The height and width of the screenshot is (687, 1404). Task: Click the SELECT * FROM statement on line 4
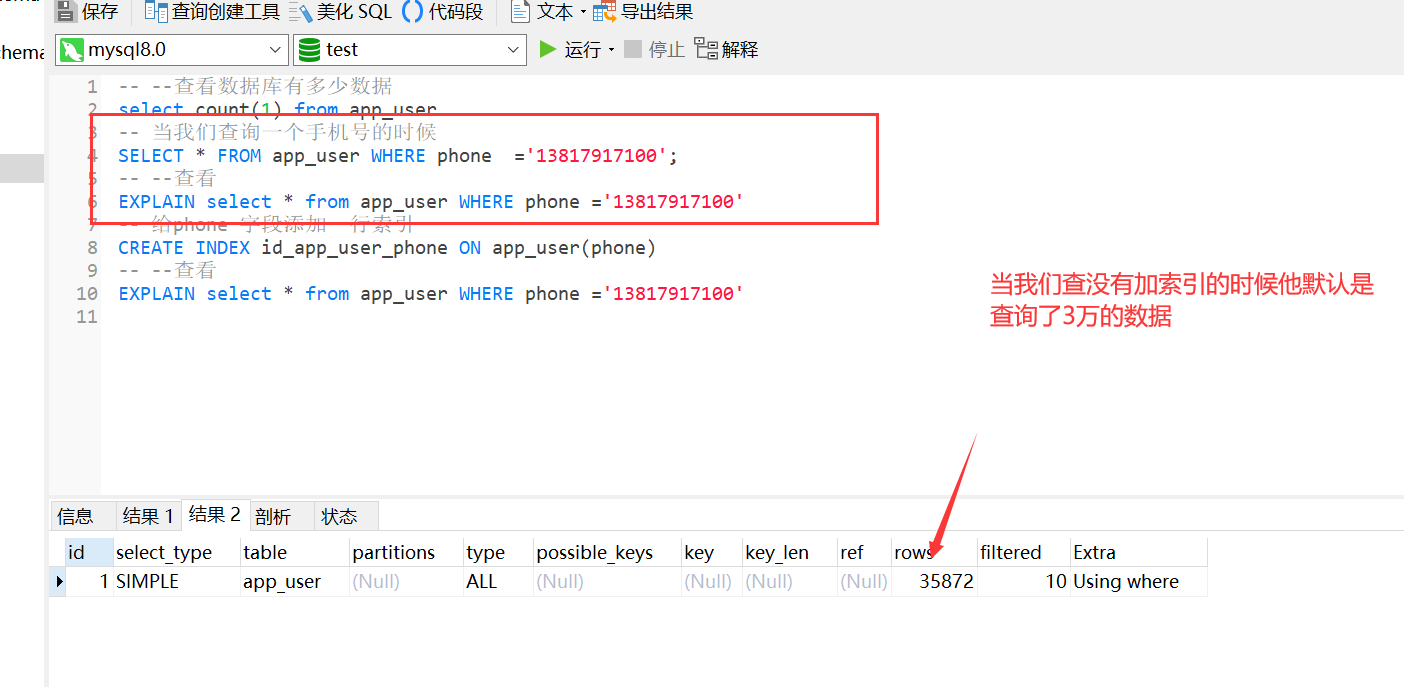tap(398, 155)
